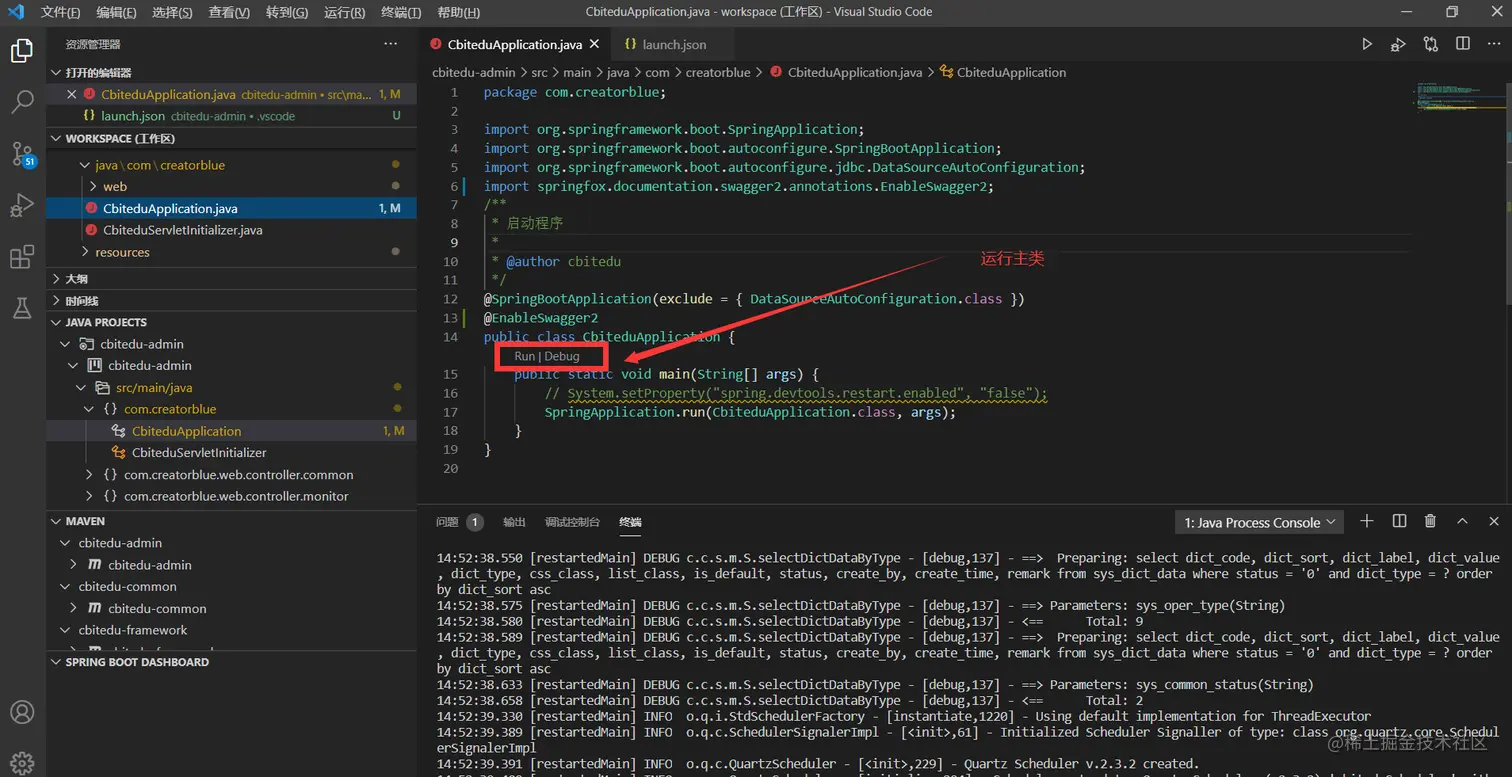Maximize the panel with up chevron
Screen dimensions: 1512x777
click(1462, 521)
